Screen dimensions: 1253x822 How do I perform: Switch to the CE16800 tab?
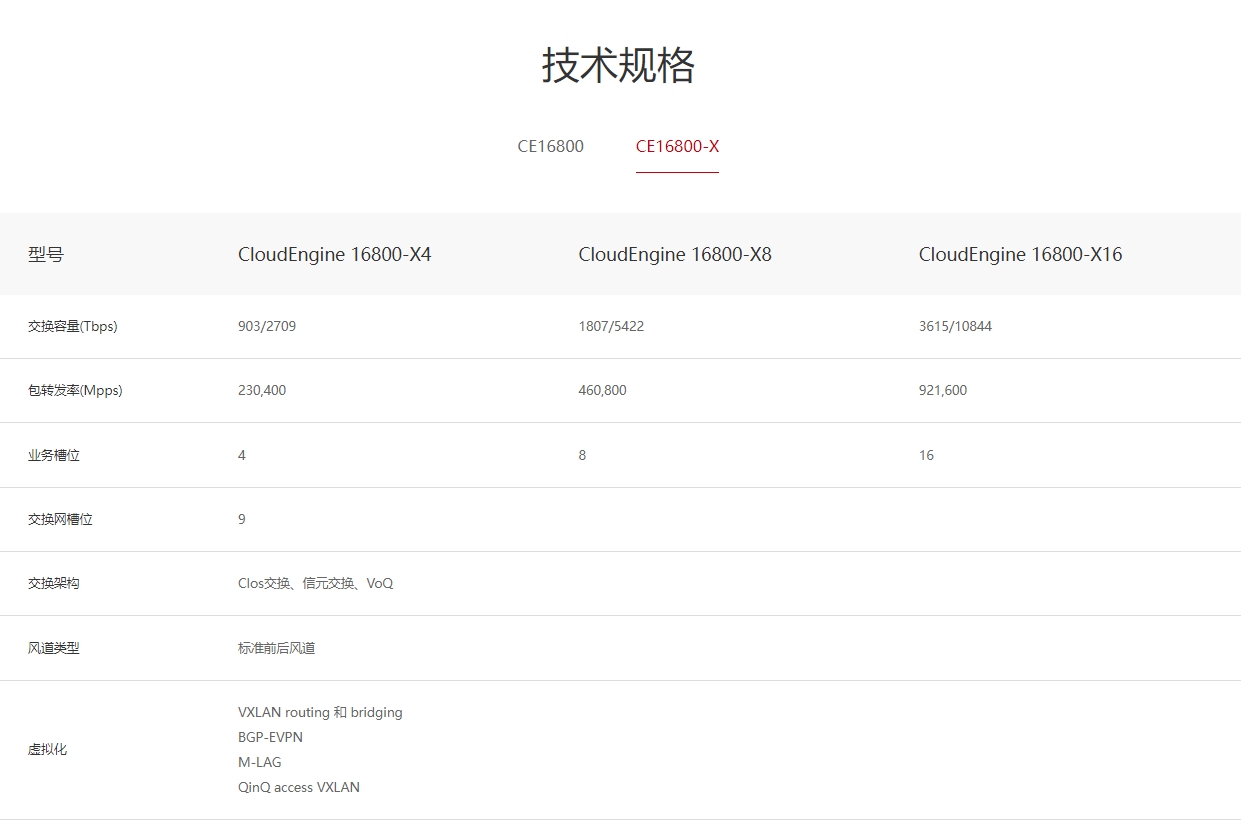point(550,146)
